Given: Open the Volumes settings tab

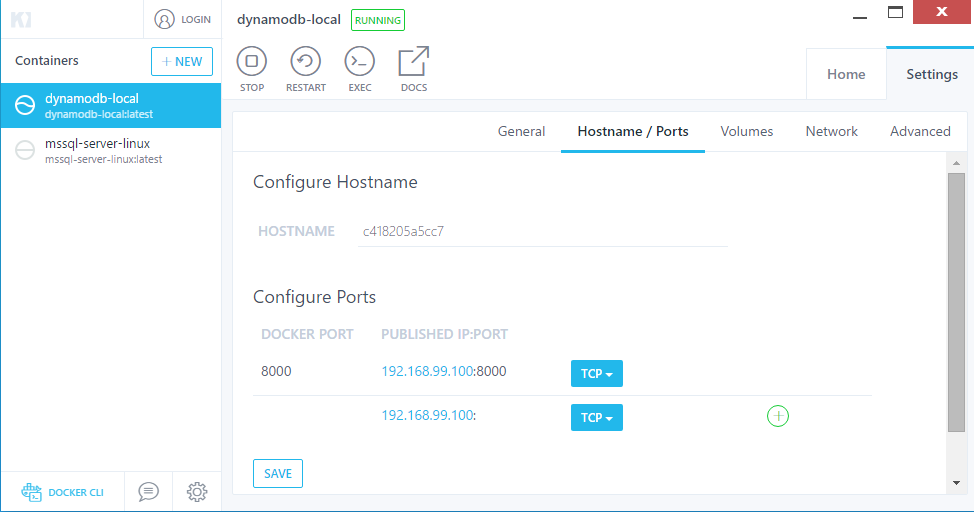Looking at the screenshot, I should (747, 131).
